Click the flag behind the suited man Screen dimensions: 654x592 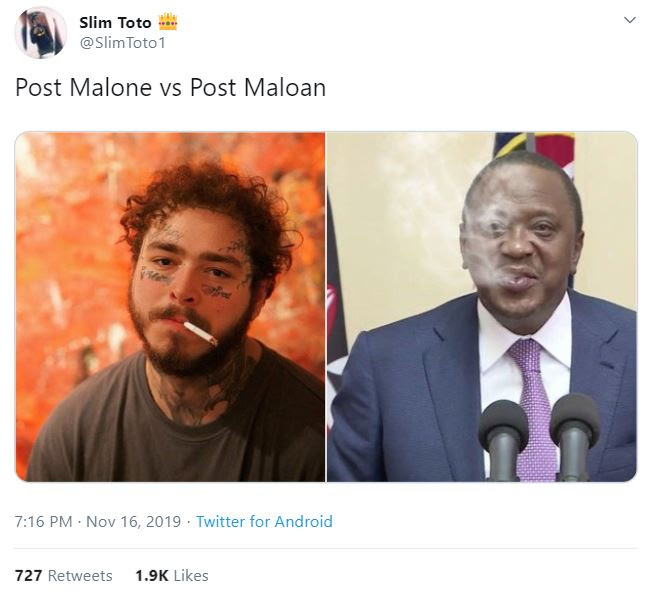point(535,148)
